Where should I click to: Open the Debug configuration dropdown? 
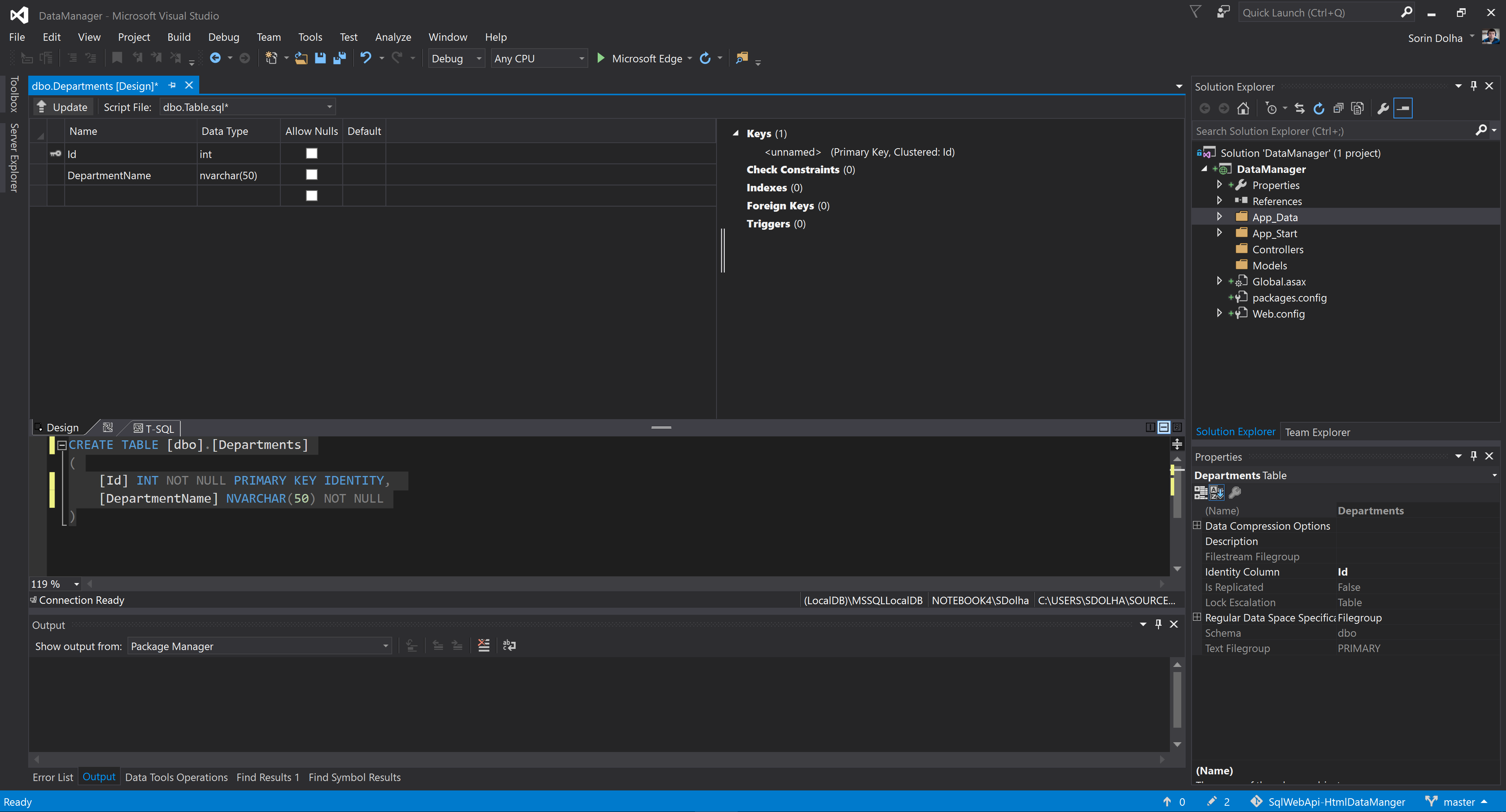click(456, 58)
